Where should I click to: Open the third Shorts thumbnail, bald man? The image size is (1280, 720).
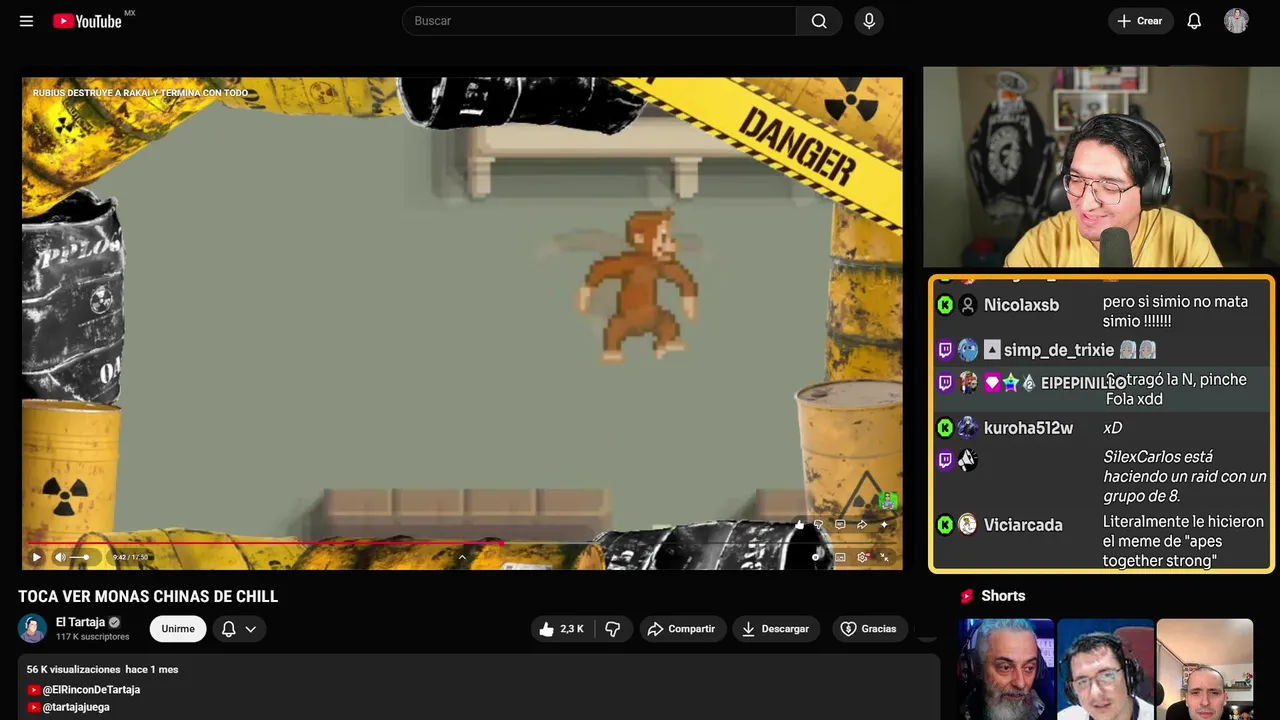(x=1204, y=669)
